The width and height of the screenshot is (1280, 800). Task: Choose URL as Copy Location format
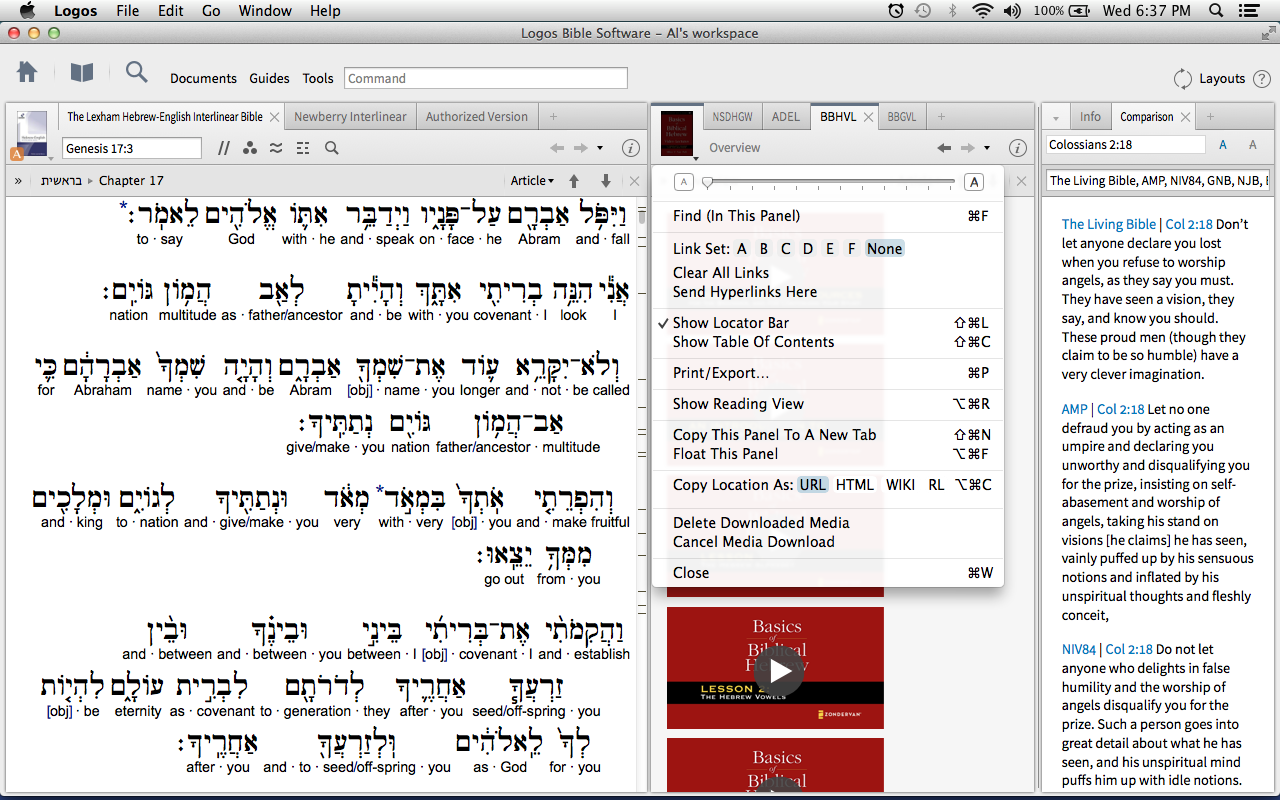click(812, 485)
